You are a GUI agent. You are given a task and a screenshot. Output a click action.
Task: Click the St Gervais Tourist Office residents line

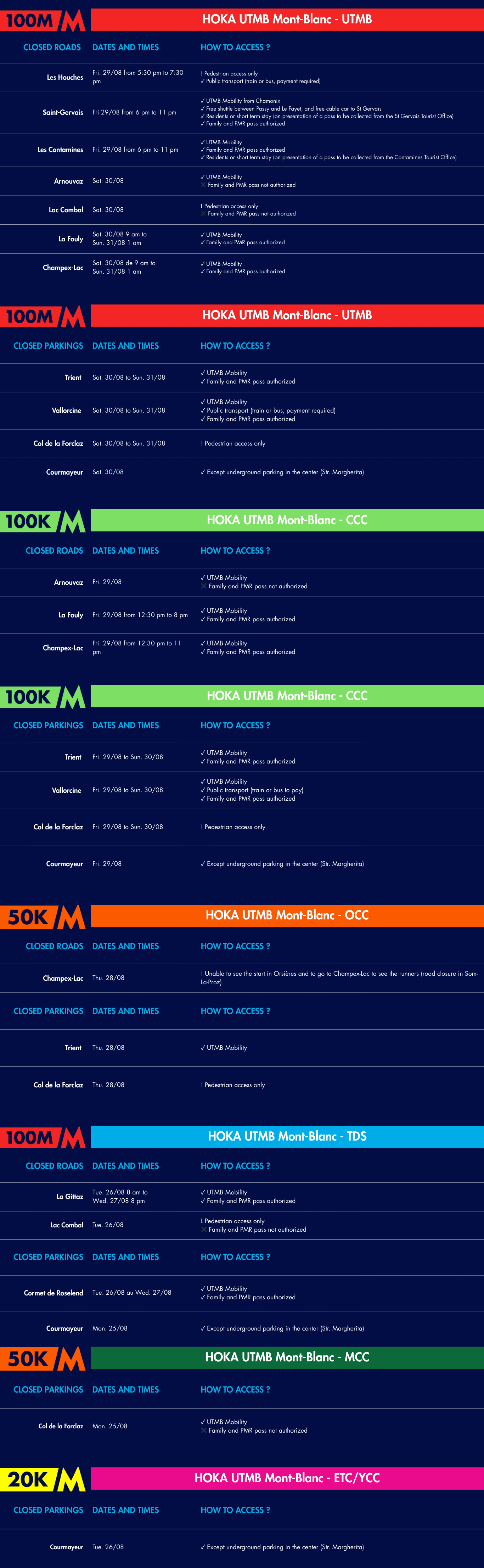(327, 116)
